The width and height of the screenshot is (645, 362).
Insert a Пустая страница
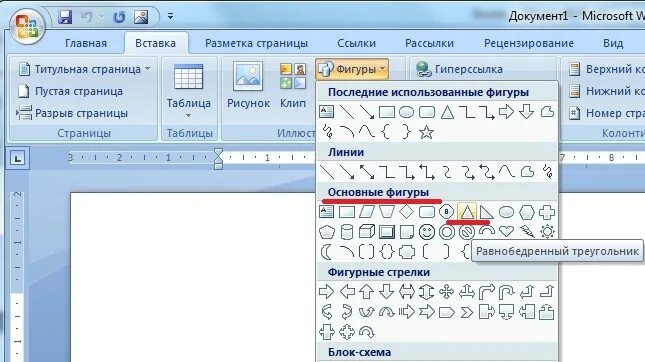pyautogui.click(x=70, y=91)
